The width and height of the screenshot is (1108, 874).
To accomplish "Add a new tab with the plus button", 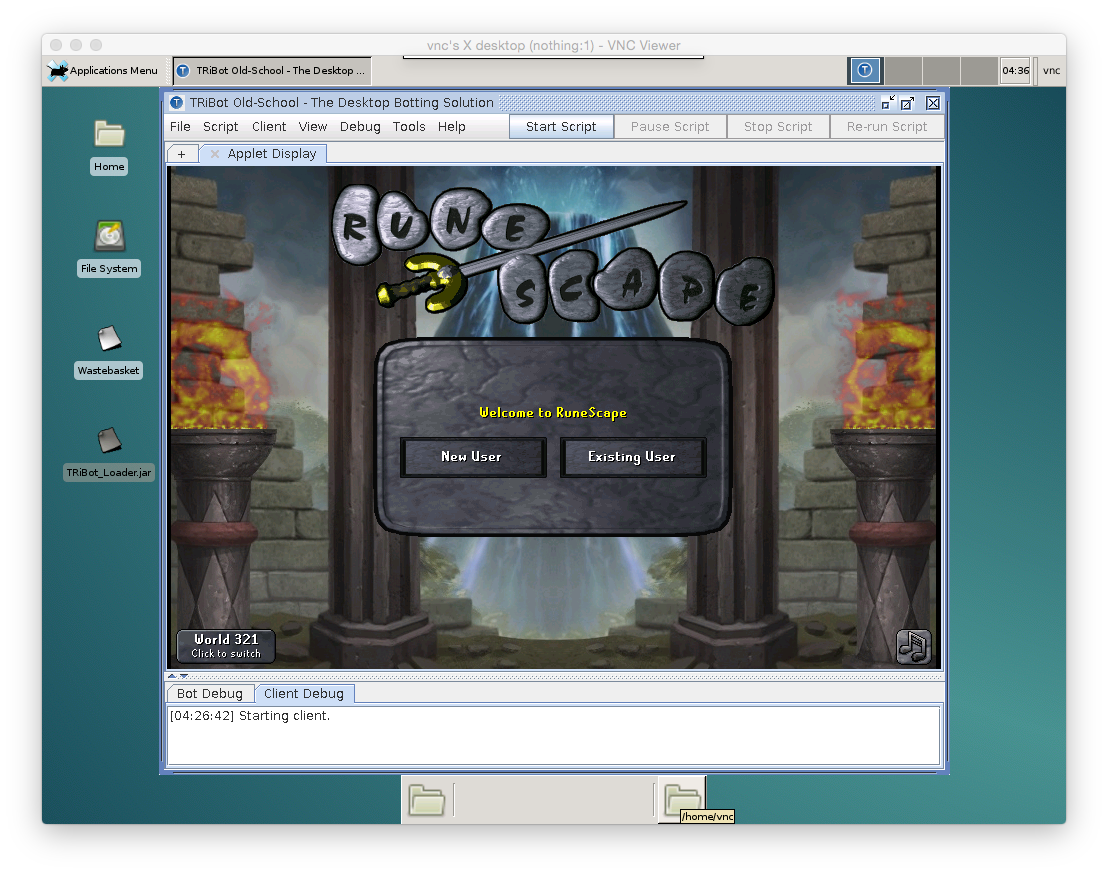I will tap(182, 154).
